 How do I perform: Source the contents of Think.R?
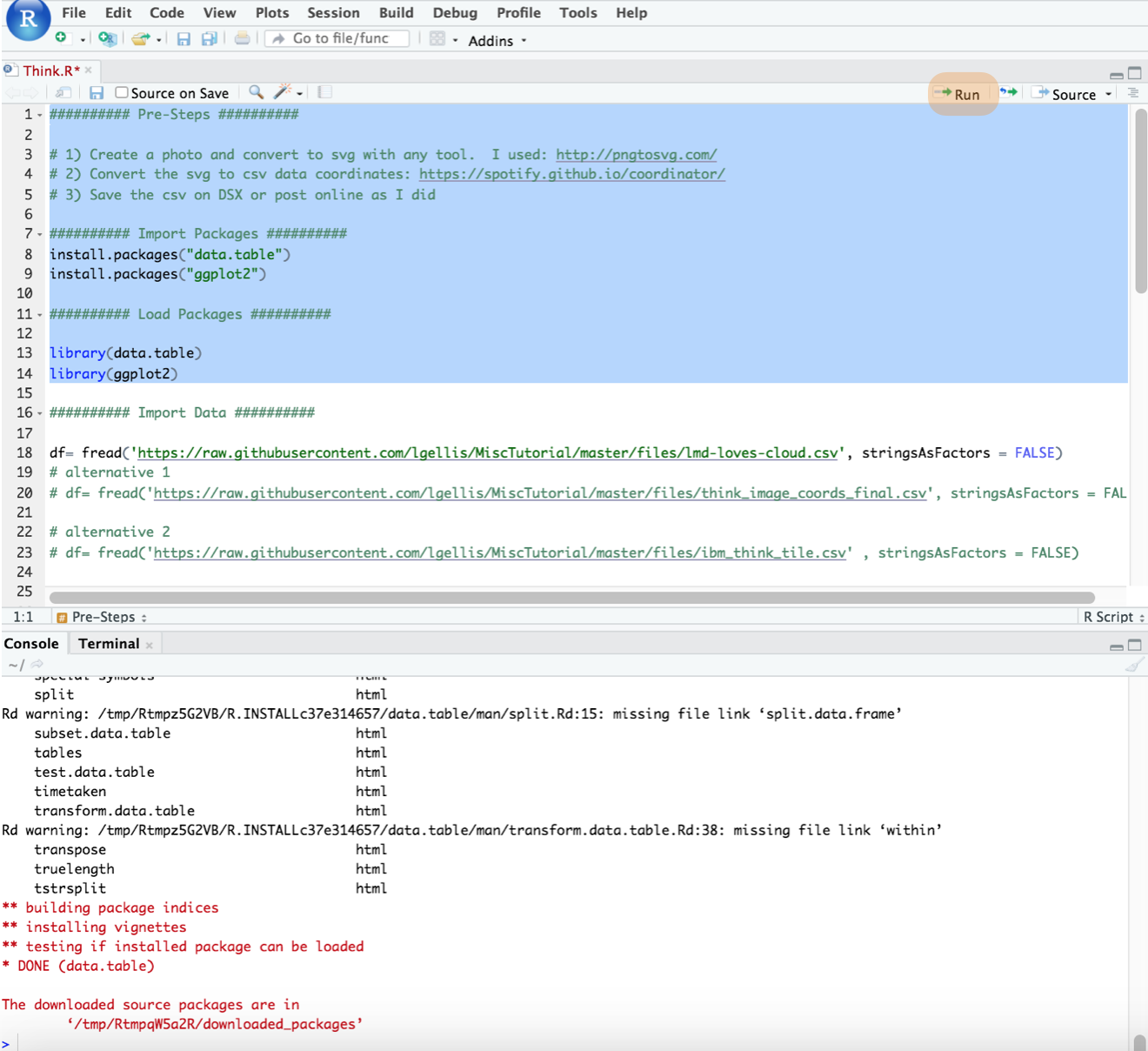tap(1064, 94)
